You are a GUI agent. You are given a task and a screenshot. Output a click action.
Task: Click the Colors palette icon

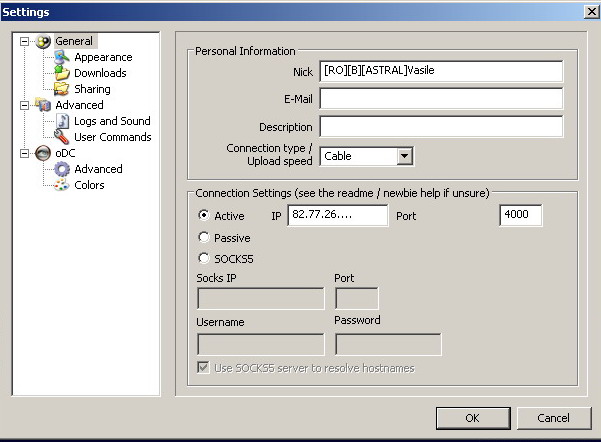tap(62, 185)
